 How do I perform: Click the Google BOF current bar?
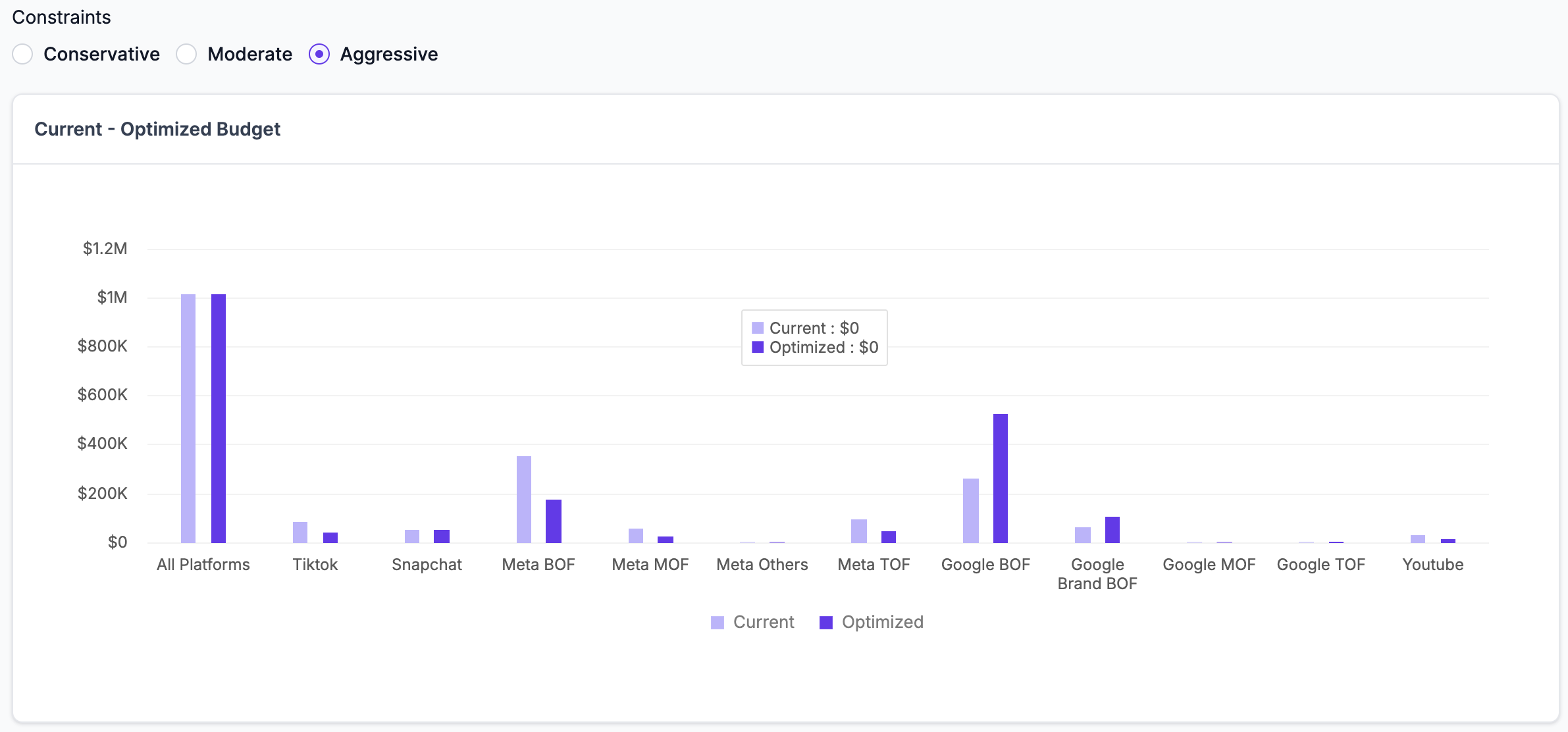pos(971,511)
